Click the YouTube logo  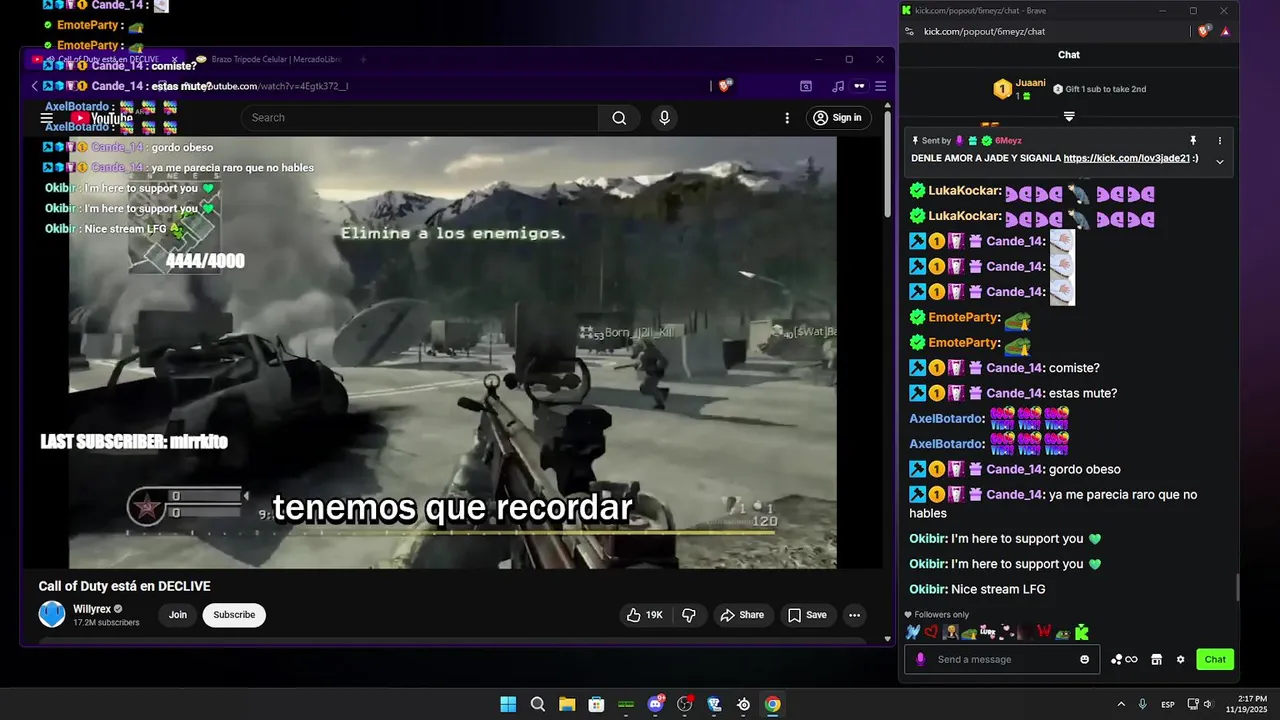click(101, 118)
